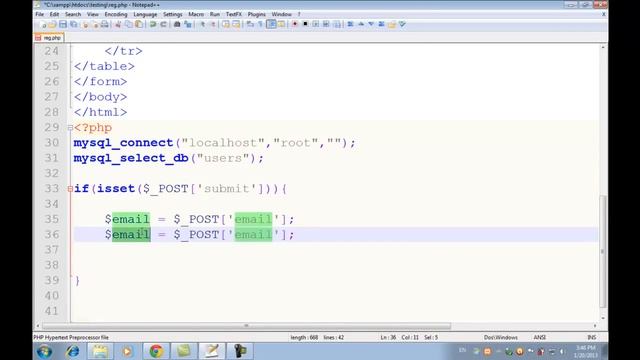Click the Save All toolbar icon
Screen dimensions: 640x360
(x=73, y=24)
